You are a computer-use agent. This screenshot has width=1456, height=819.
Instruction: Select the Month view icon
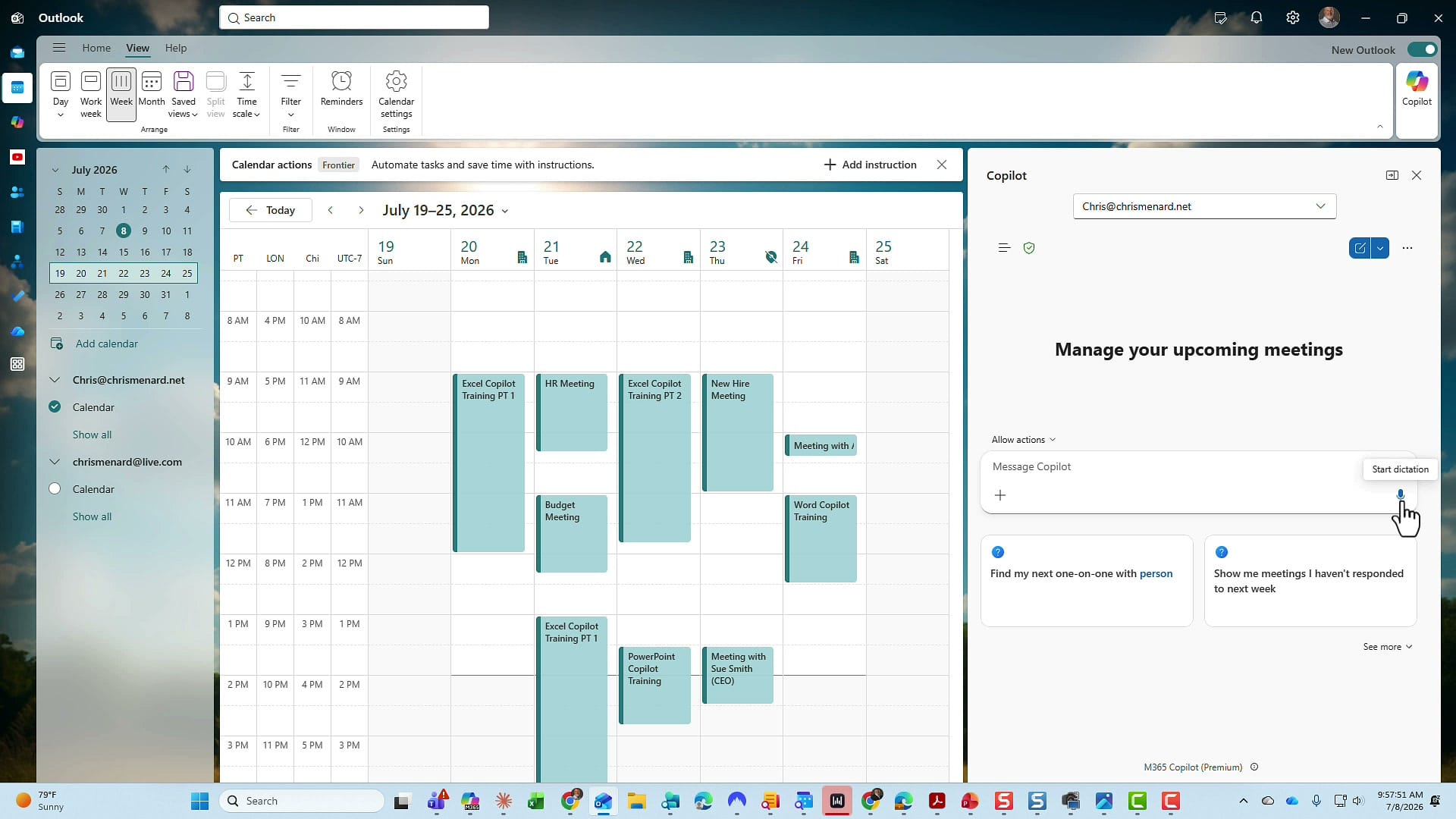[x=152, y=88]
